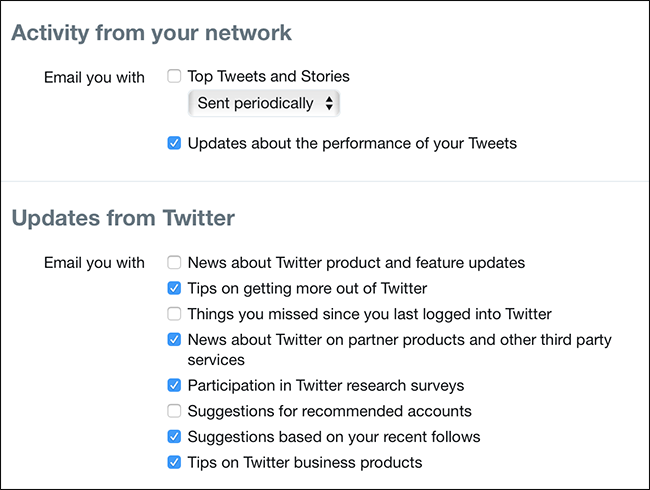Uncheck Participation in Twitter research surveys

175,385
